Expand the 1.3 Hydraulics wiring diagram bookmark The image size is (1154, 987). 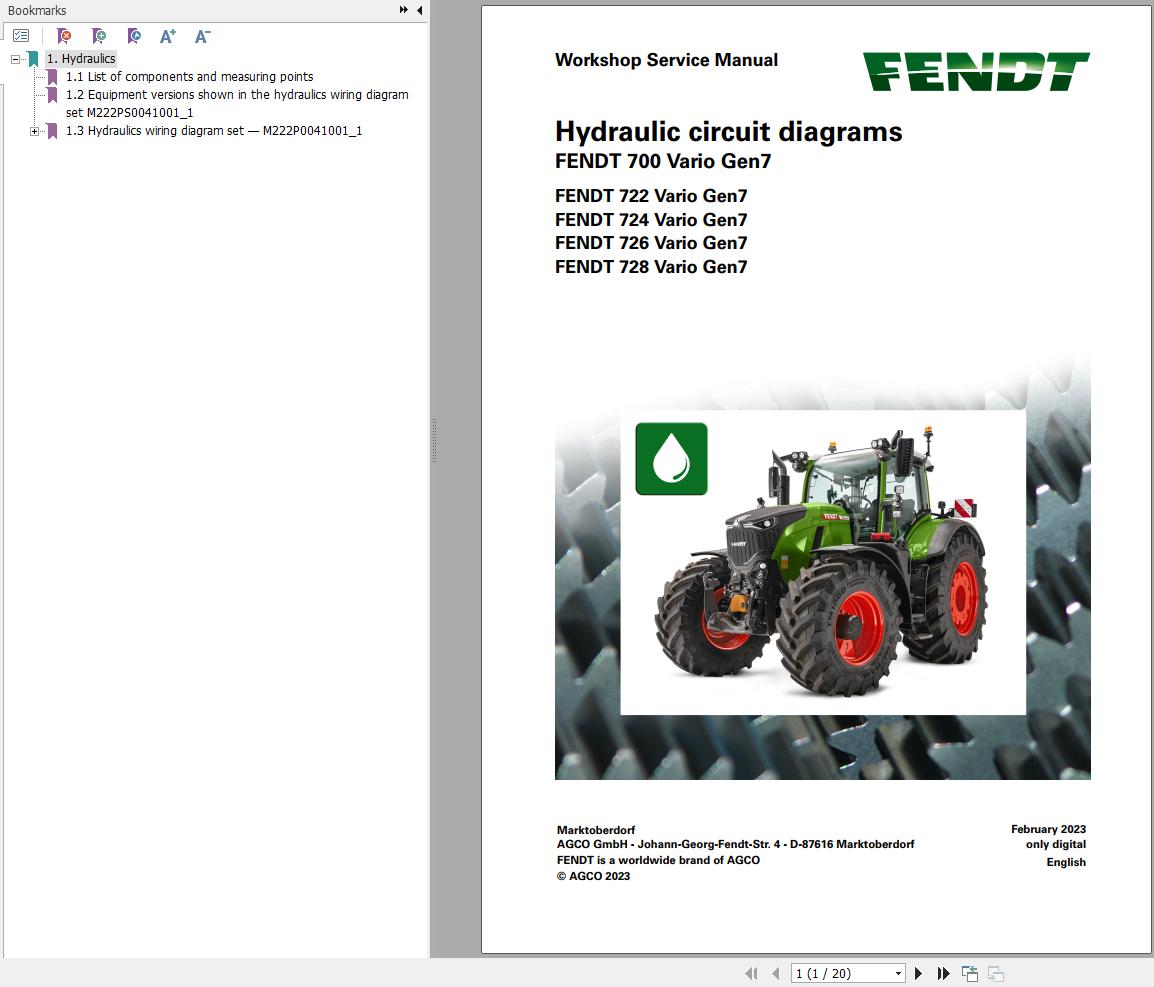(x=34, y=131)
